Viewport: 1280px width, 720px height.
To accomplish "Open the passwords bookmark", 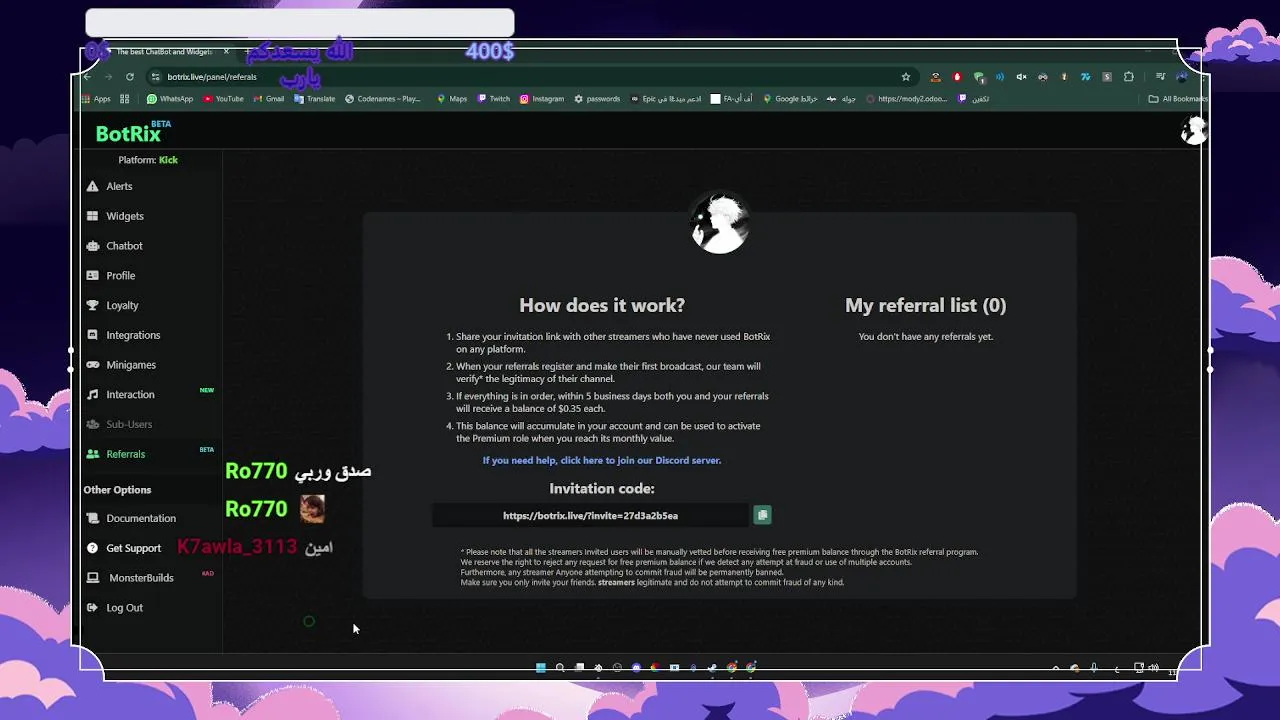I will (x=597, y=99).
